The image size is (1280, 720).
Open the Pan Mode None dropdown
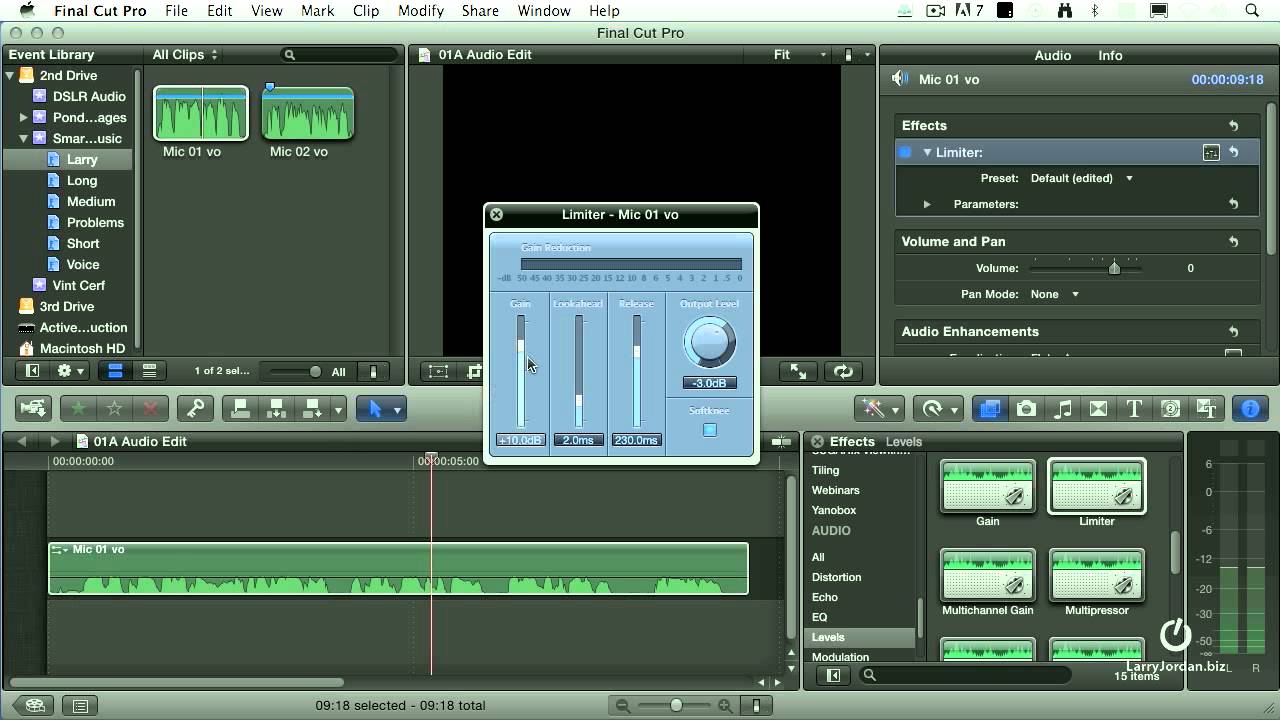[1055, 294]
